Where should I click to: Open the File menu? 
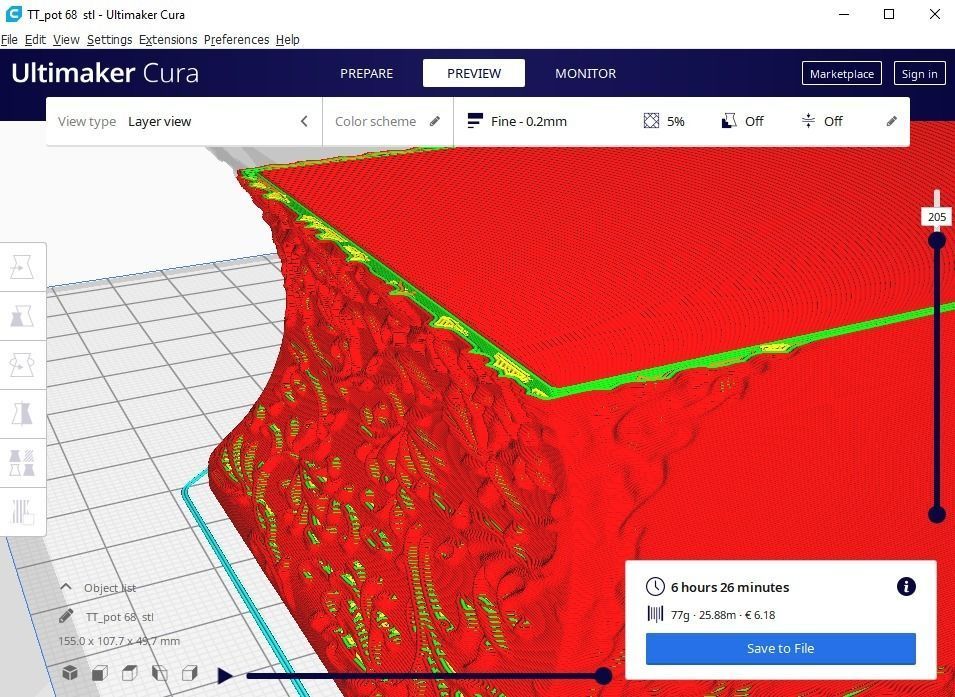[9, 40]
